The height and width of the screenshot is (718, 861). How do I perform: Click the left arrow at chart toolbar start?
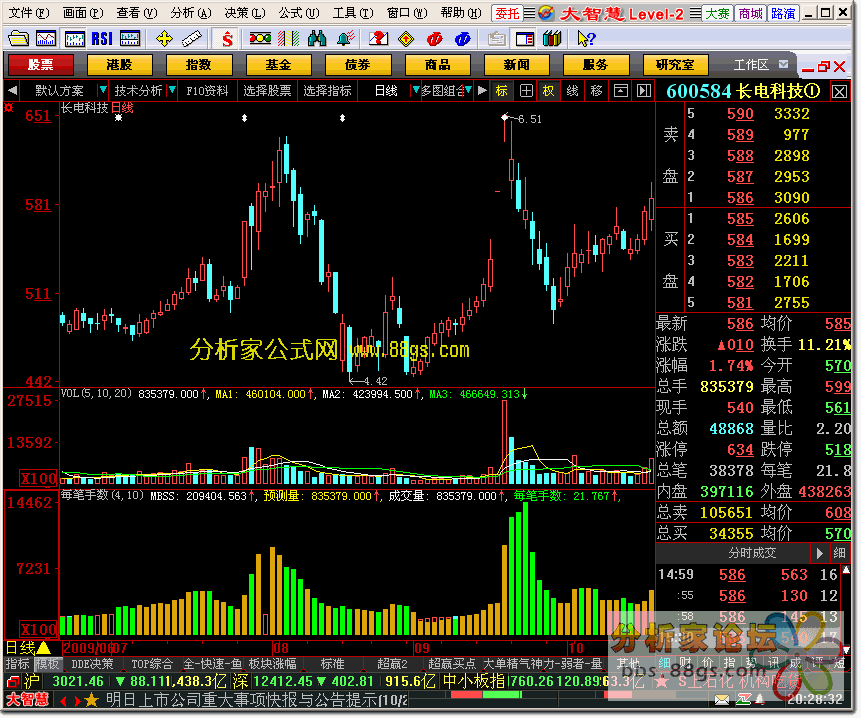(x=12, y=90)
